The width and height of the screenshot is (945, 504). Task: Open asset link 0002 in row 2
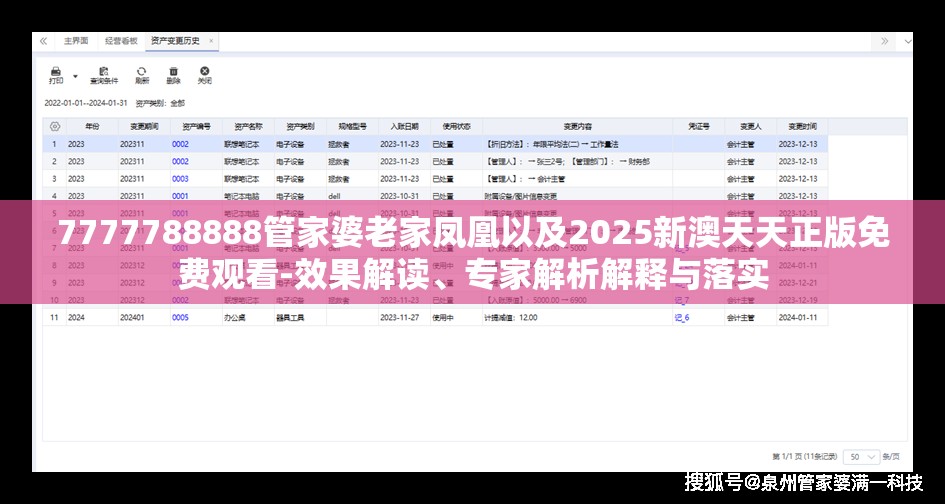pos(180,162)
